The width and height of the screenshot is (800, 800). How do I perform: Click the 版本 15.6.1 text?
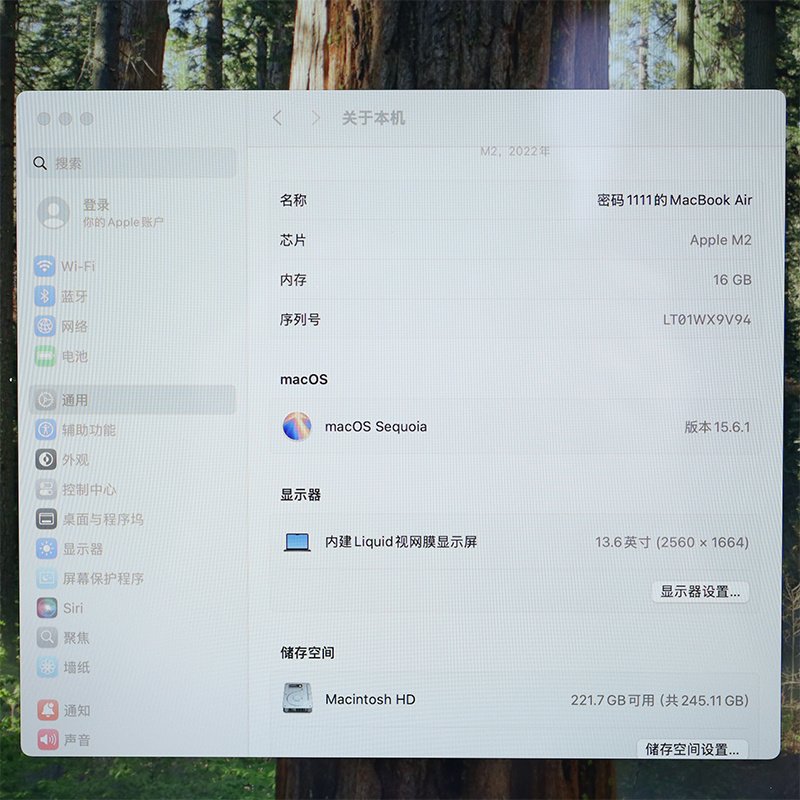pos(717,427)
